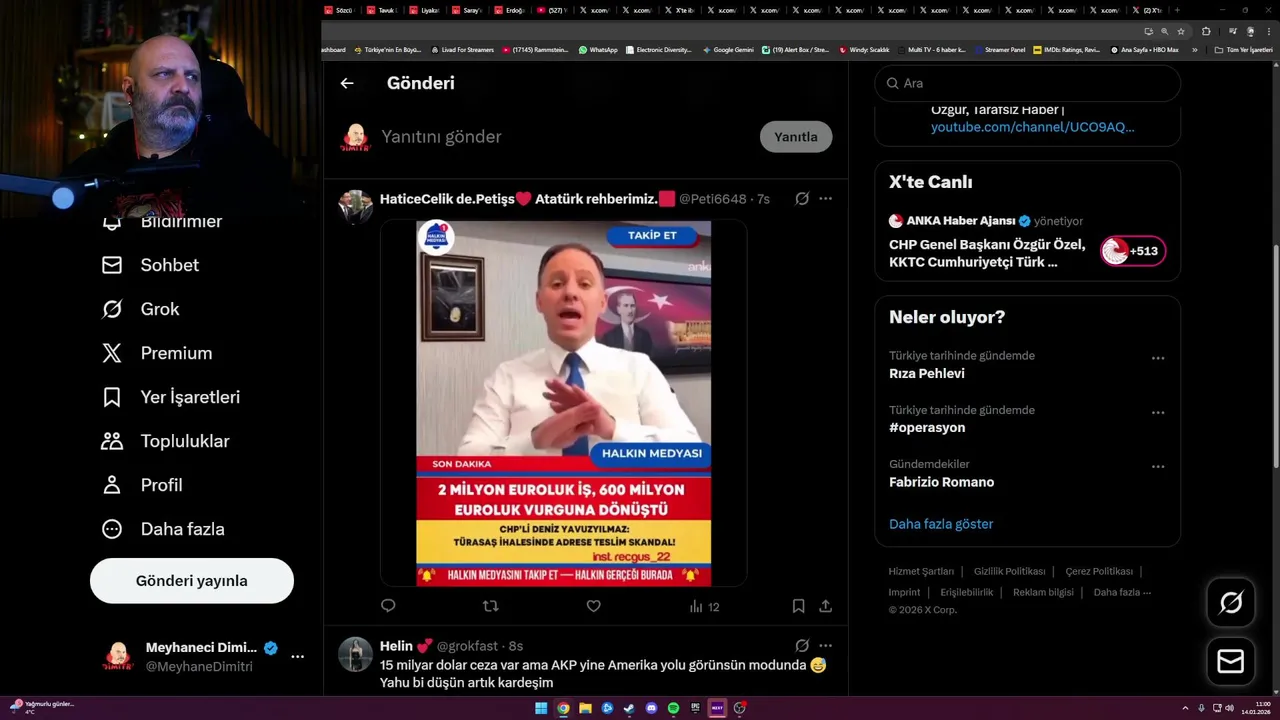This screenshot has height=720, width=1280.
Task: Open Steam from taskbar
Action: point(629,708)
